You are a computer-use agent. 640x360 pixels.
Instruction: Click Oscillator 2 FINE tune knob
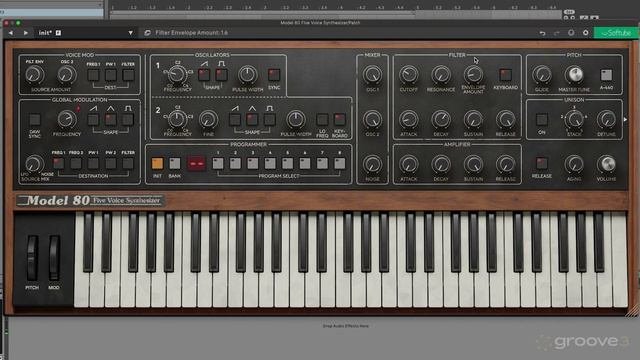pyautogui.click(x=208, y=120)
